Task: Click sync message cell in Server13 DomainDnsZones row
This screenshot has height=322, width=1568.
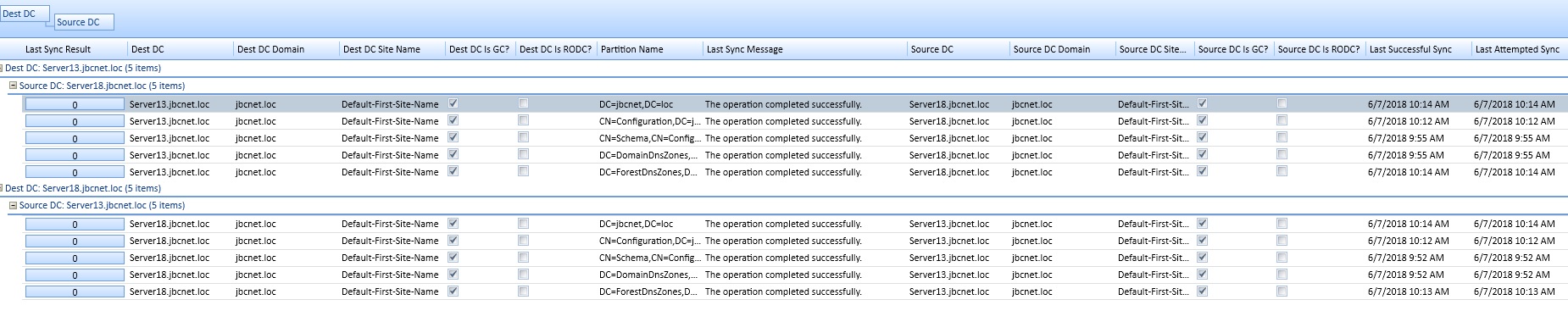Action: click(783, 155)
